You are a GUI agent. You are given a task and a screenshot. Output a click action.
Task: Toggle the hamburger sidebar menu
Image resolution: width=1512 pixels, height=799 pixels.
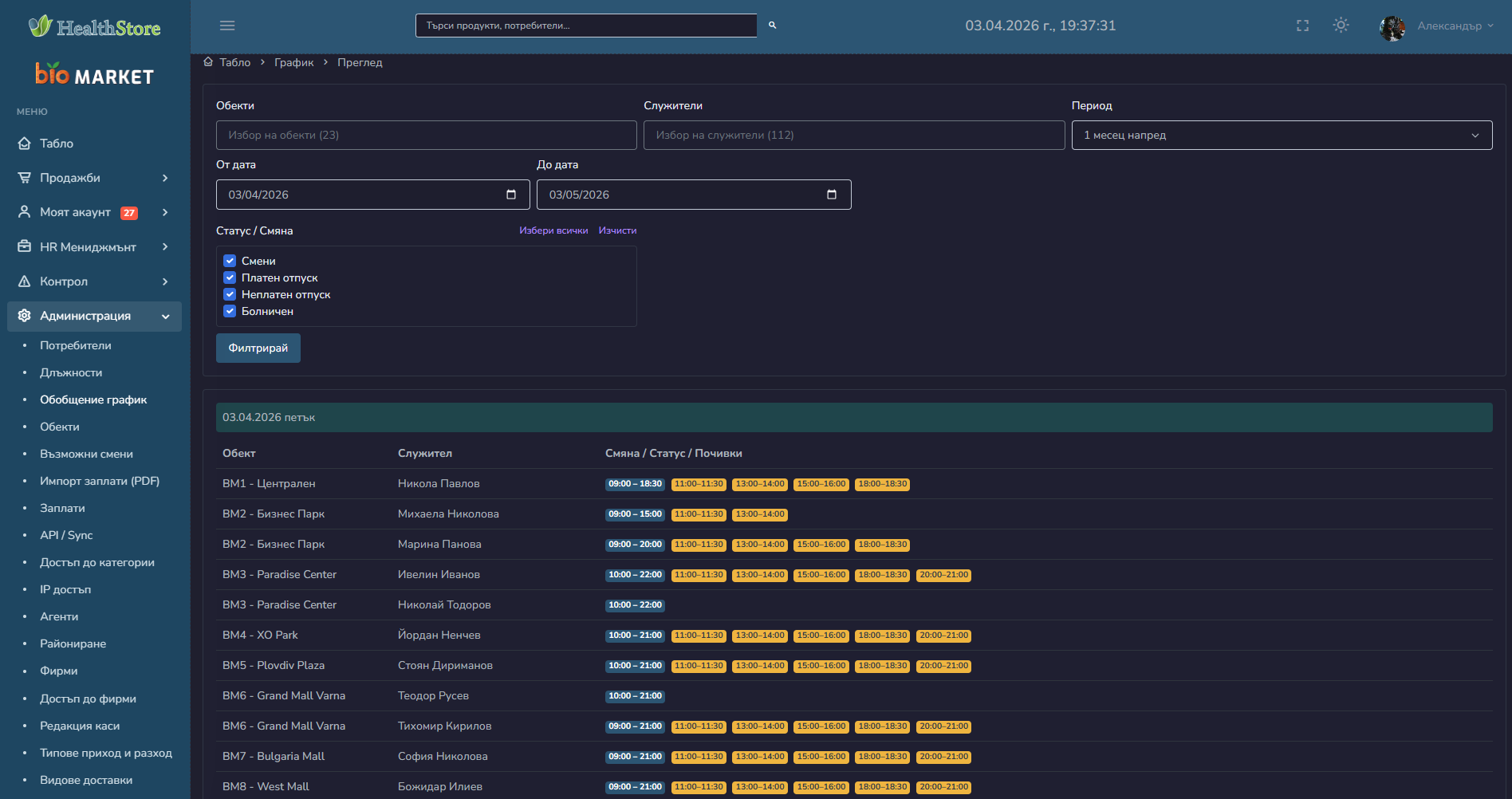click(227, 26)
